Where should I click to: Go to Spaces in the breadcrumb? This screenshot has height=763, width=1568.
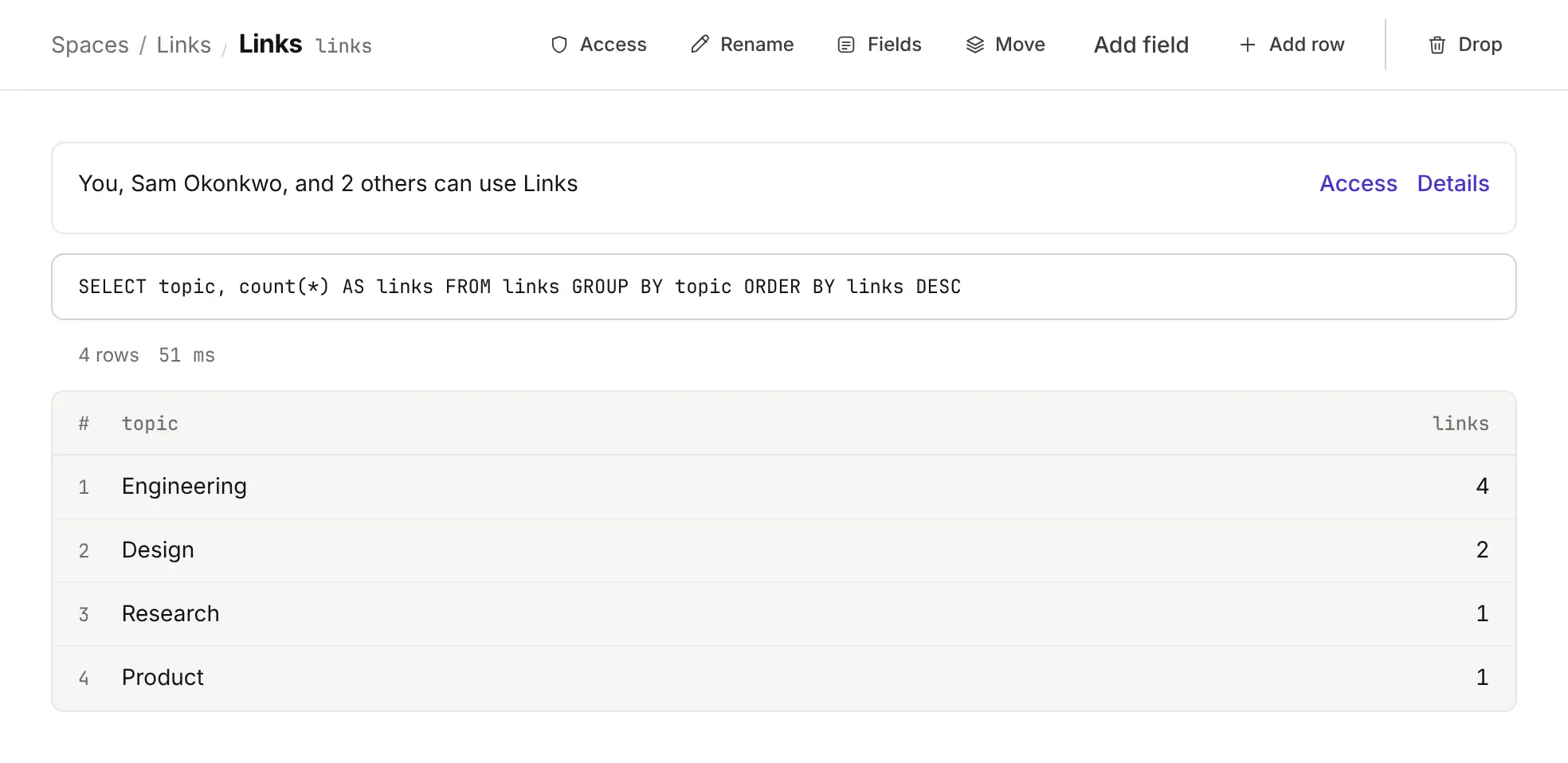[90, 45]
